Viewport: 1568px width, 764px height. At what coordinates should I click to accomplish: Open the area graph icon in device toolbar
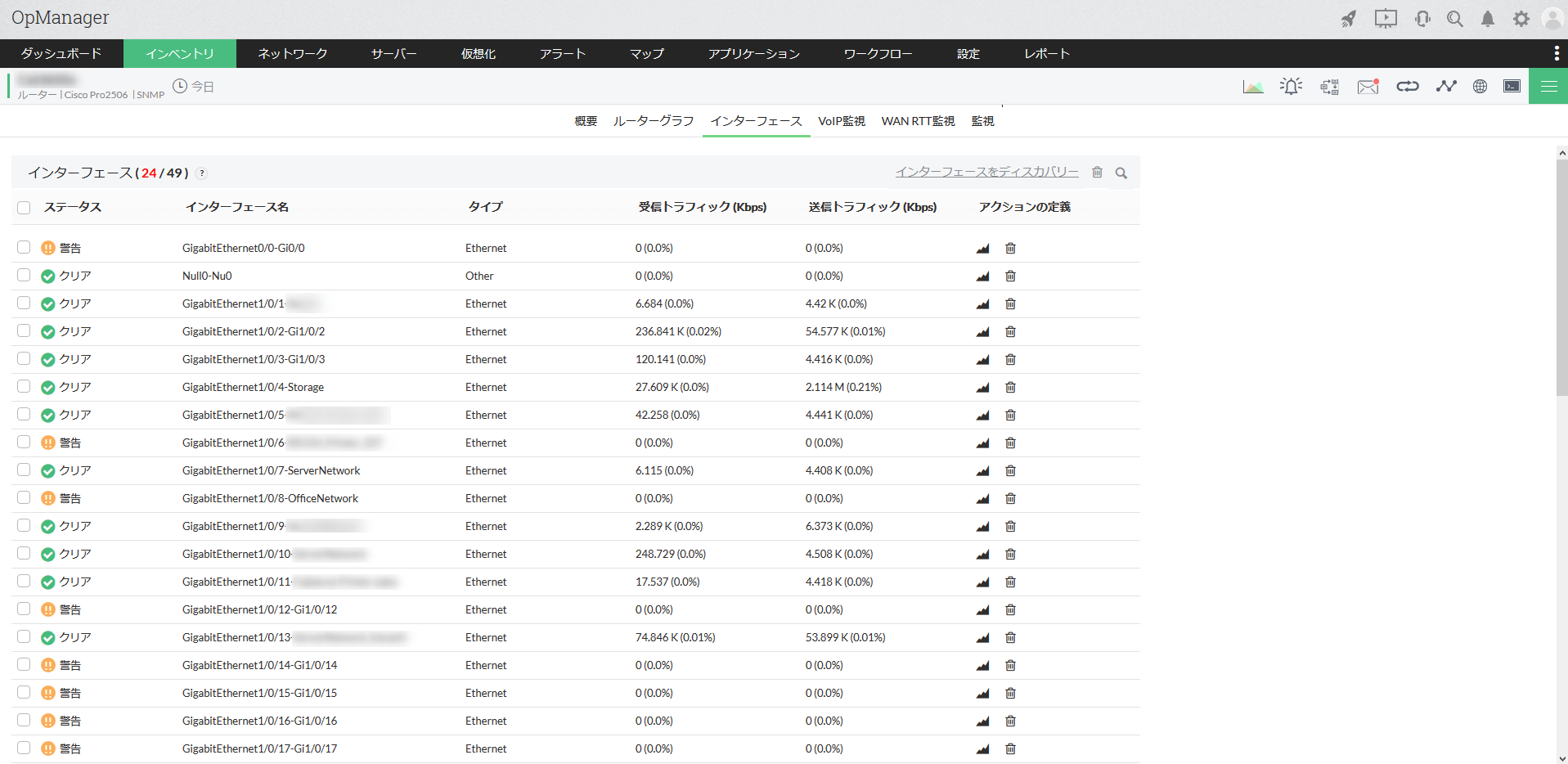(x=1253, y=87)
